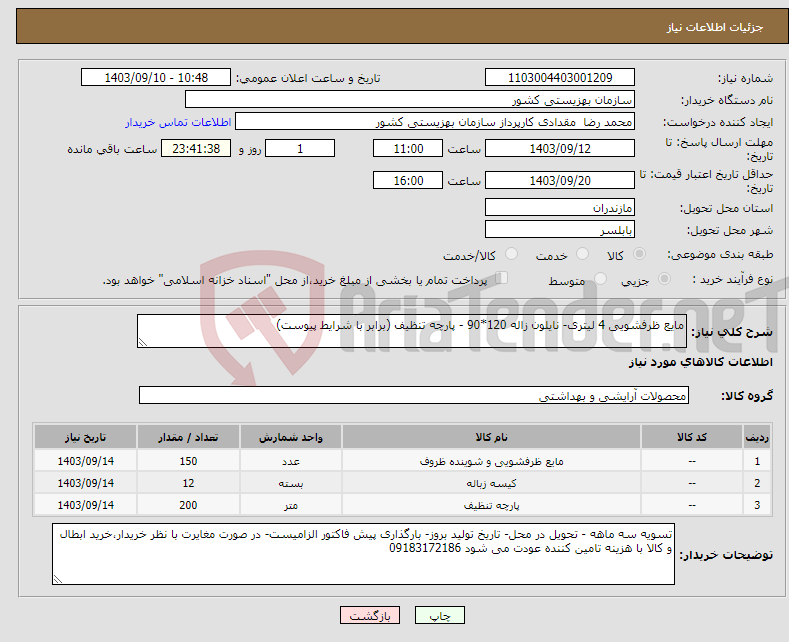The width and height of the screenshot is (789, 642).
Task: Click the price validity date 1403/09/20
Action: click(x=560, y=180)
